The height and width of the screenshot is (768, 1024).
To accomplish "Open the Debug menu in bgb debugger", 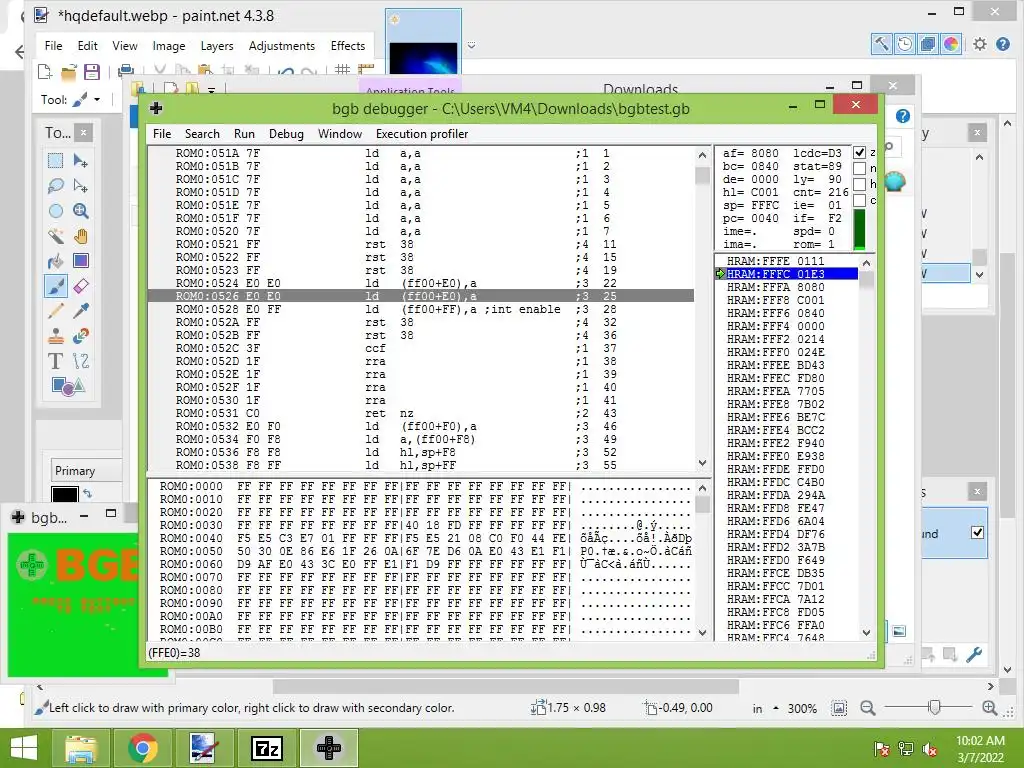I will pos(286,134).
